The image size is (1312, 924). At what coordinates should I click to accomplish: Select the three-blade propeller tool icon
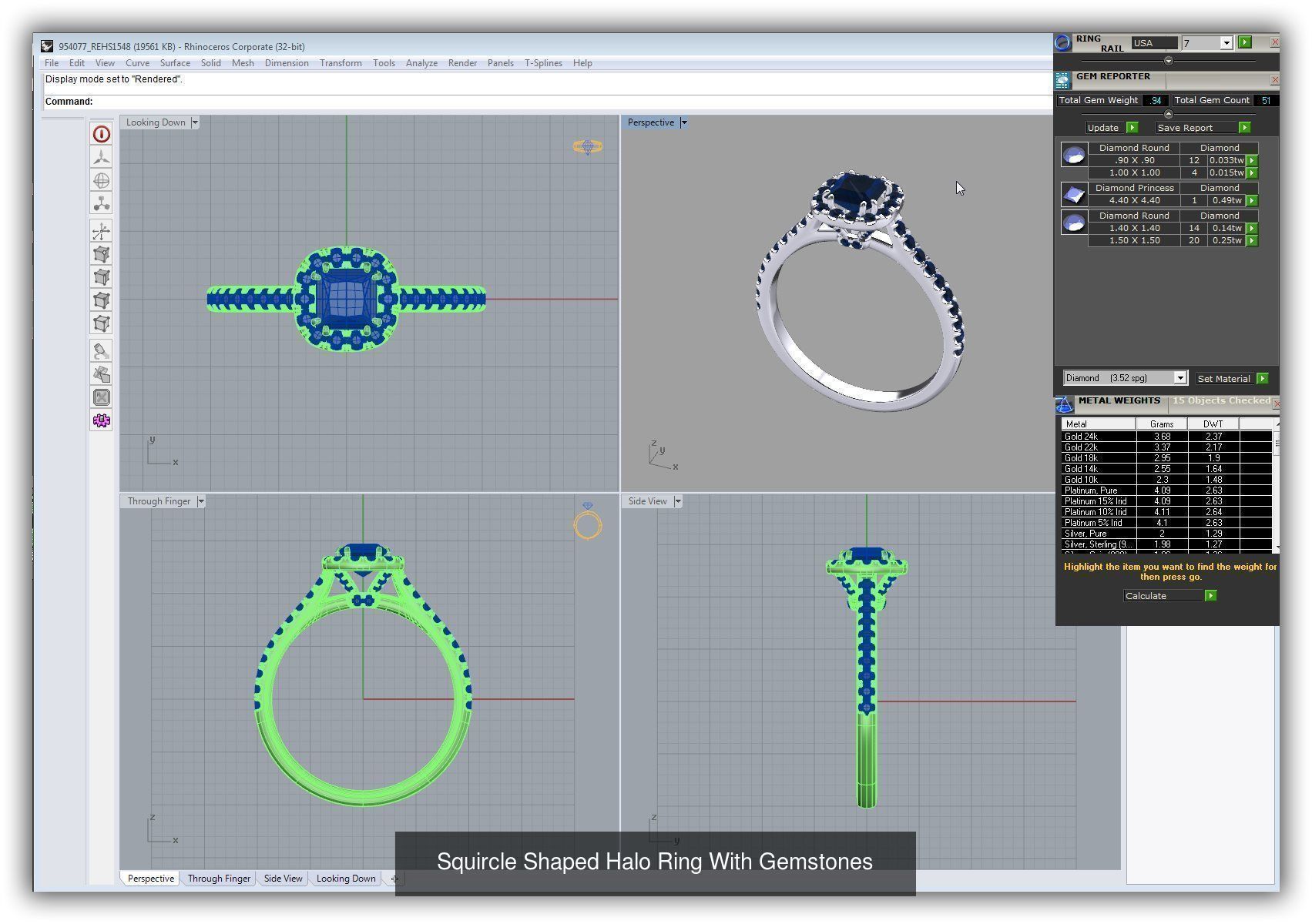coord(101,157)
